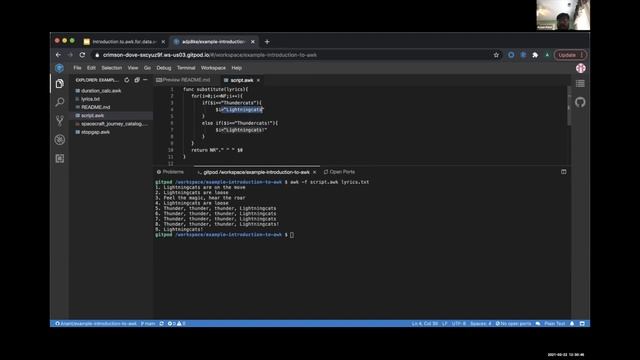Open the Debug menu
The image size is (640, 360).
[x=164, y=68]
